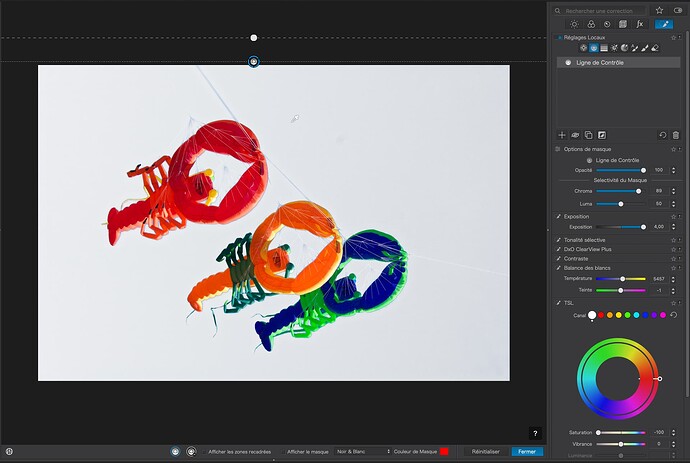The image size is (690, 463).
Task: Toggle visibility dot of Ligne de Contrôle mask
Action: [568, 62]
